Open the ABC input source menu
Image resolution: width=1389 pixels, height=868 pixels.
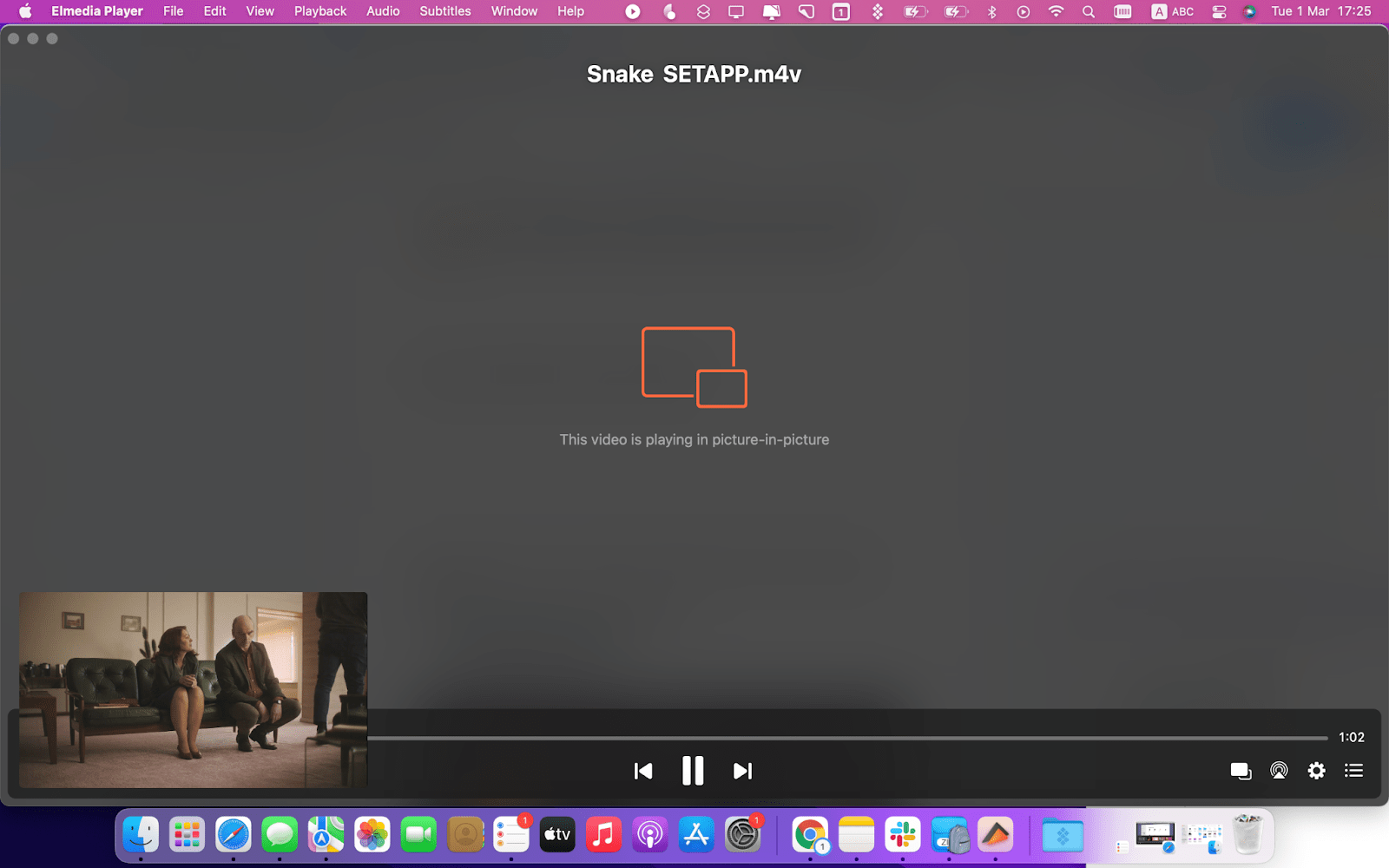[x=1172, y=11]
